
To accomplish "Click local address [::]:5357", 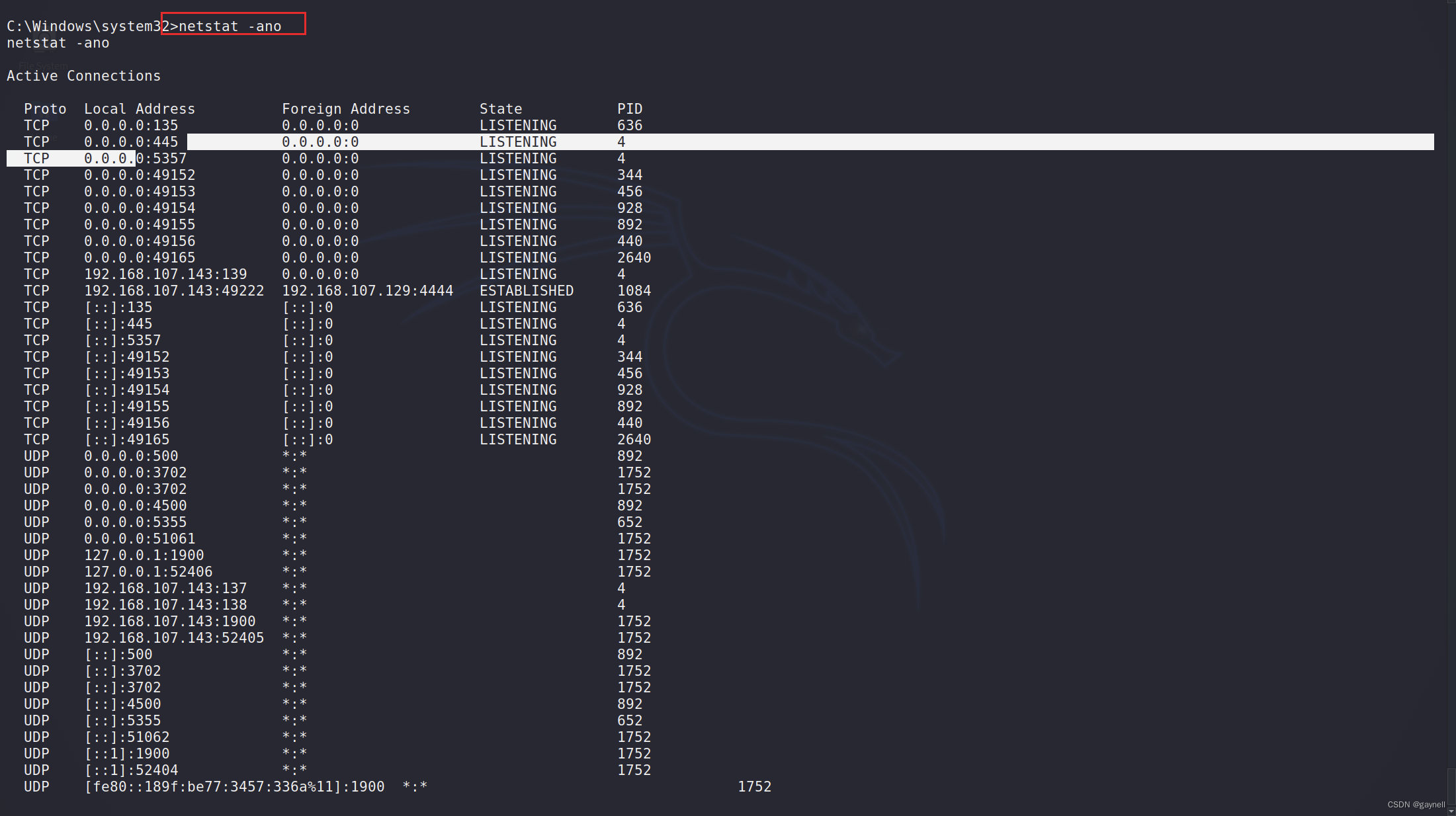I will 122,341.
